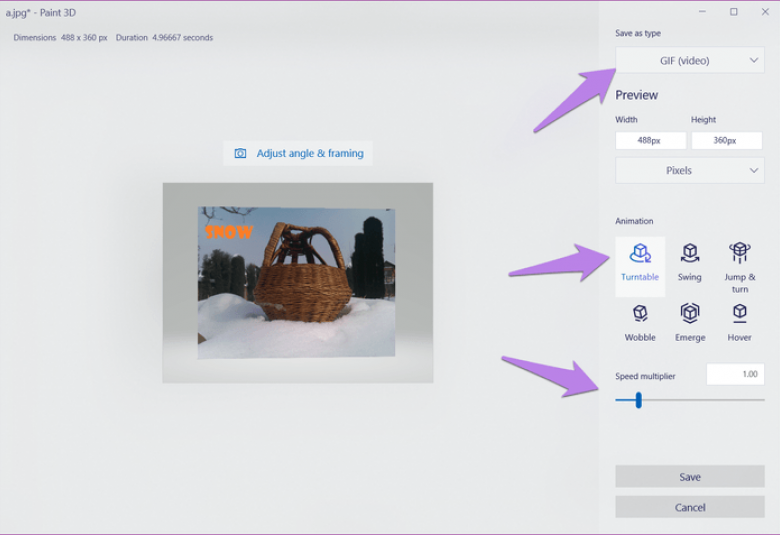Image resolution: width=780 pixels, height=535 pixels.
Task: Choose the Emerge animation icon
Action: click(689, 314)
